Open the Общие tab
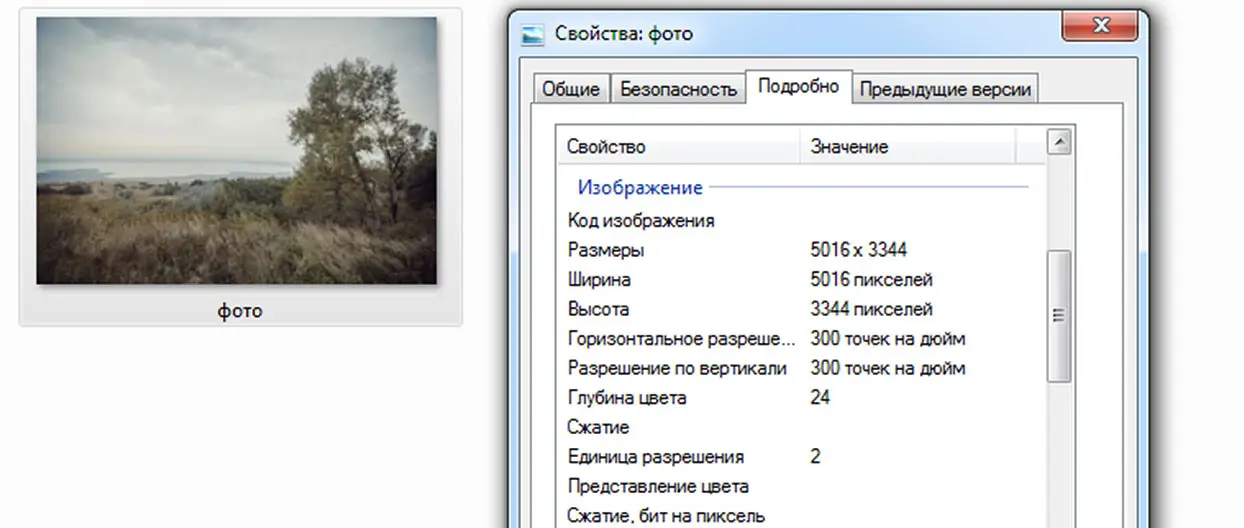 pos(570,89)
